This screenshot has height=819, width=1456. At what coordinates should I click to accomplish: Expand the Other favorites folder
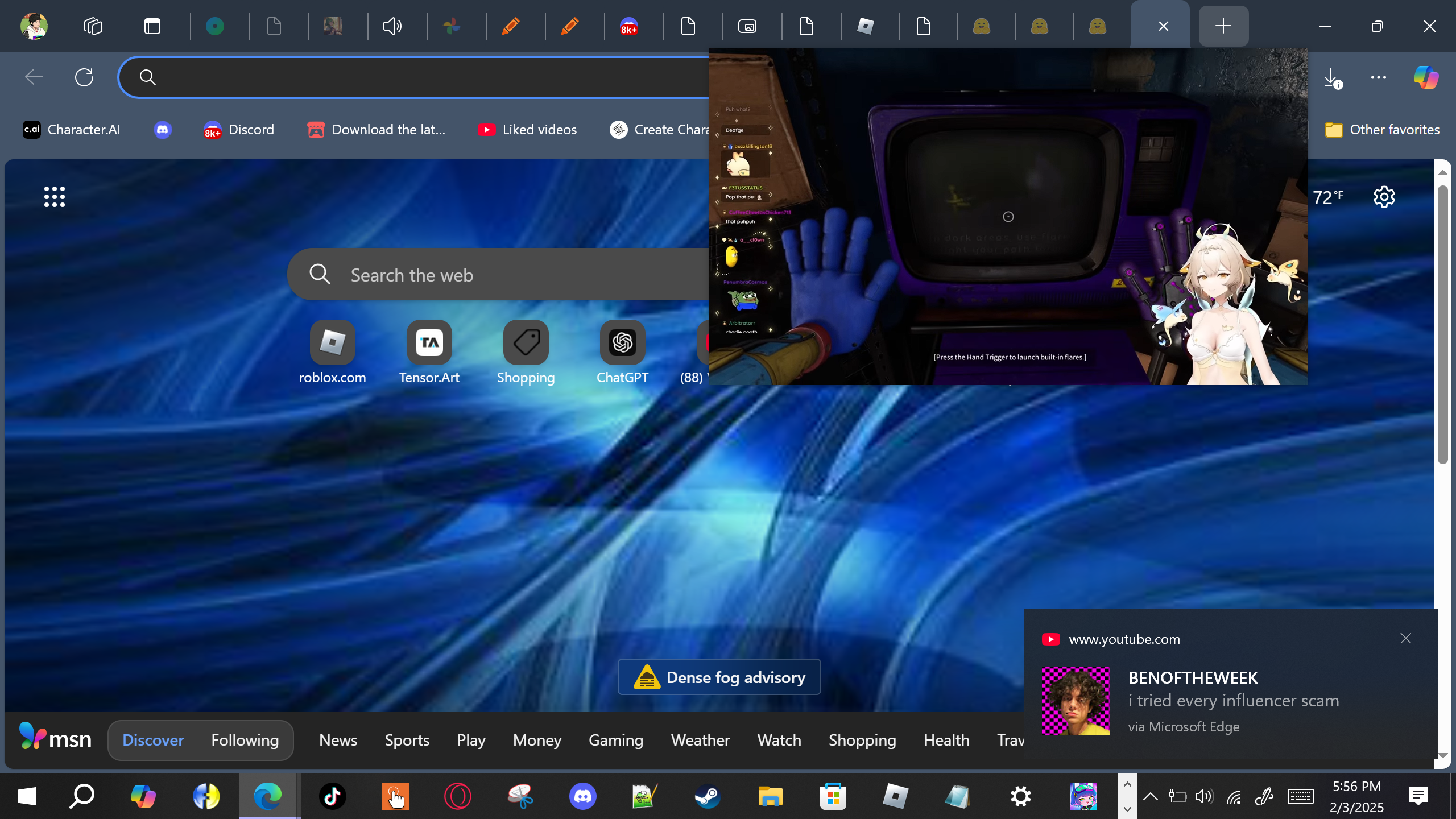1382,130
